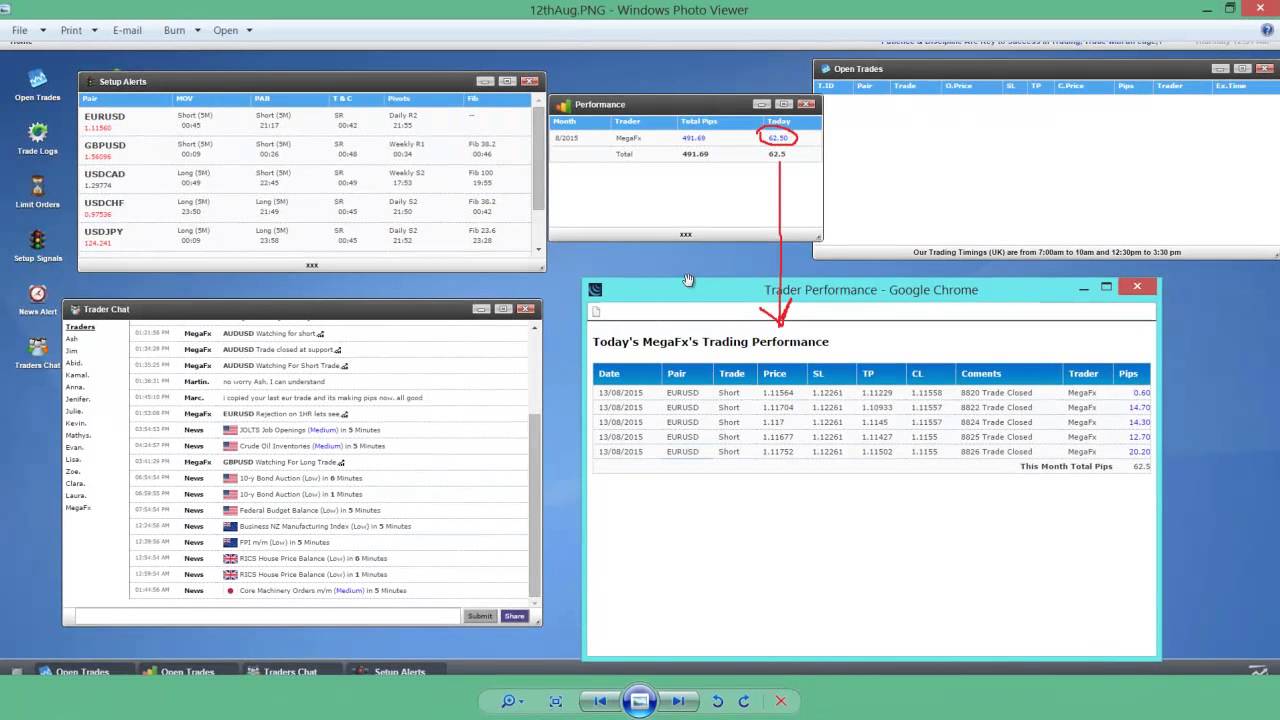Click the Setup Alerts scroll-down arrow
This screenshot has width=1280, height=720.
pos(539,249)
